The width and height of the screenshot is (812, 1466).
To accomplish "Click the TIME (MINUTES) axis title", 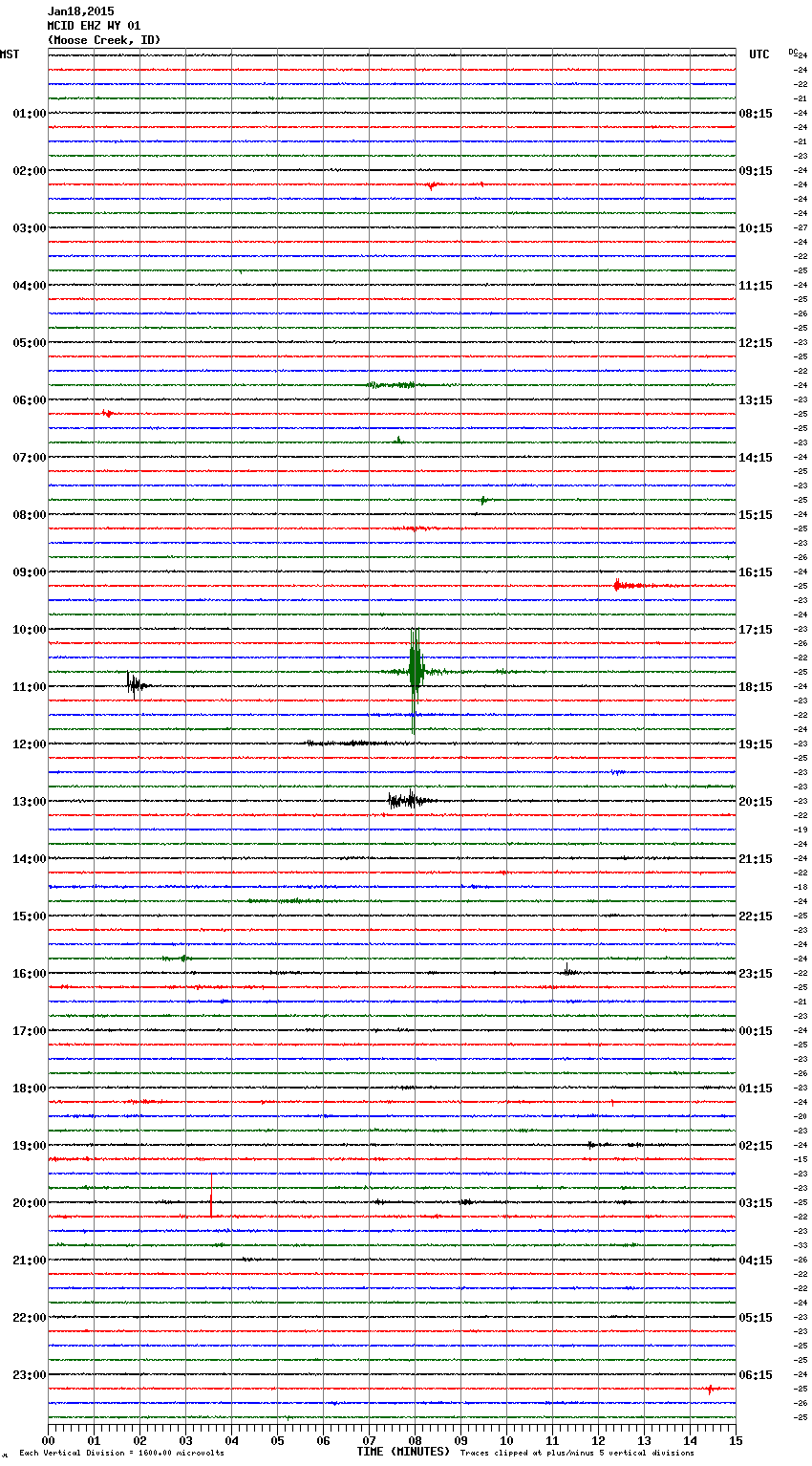I will coord(403,1452).
